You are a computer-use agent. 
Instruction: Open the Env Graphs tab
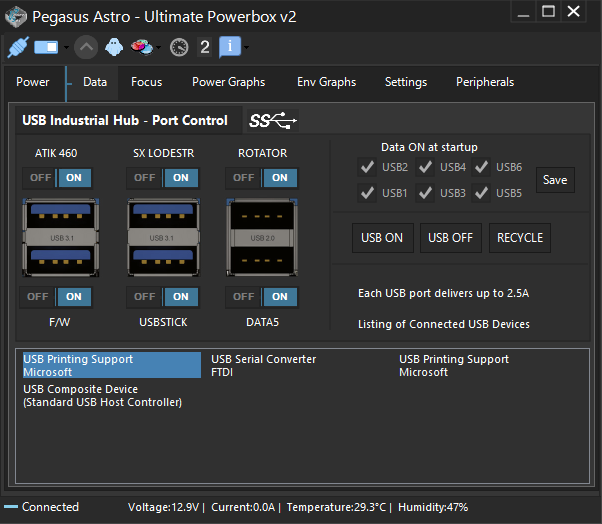click(326, 82)
